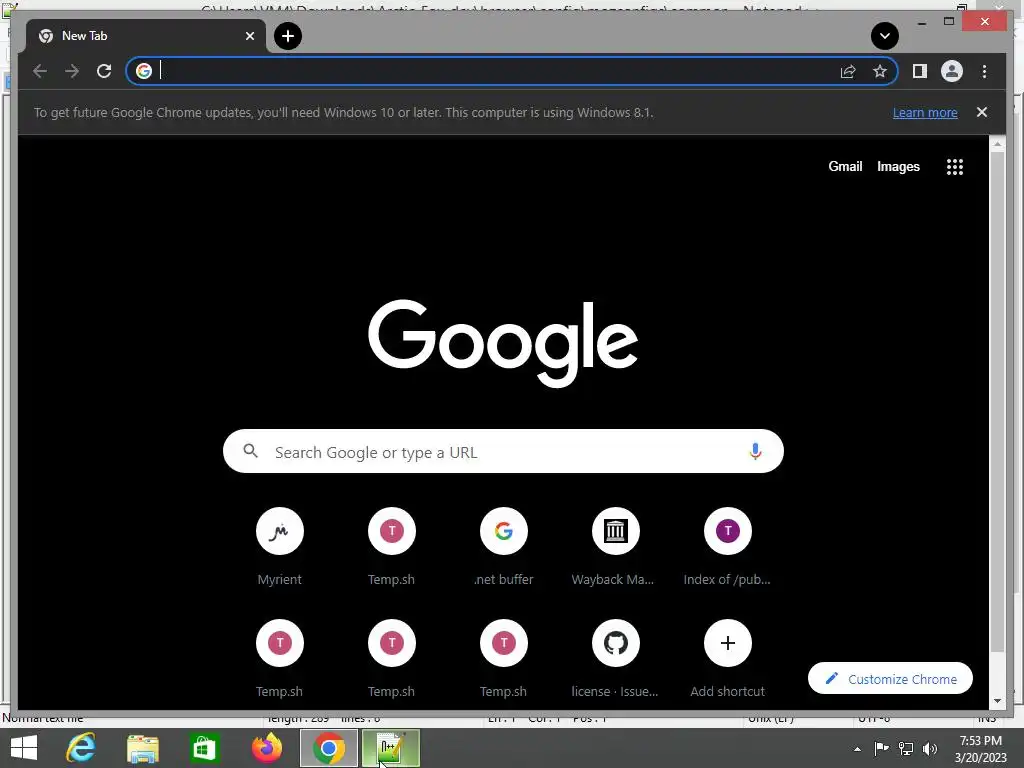Reload the current page
Screen dimensions: 1024x768
(104, 71)
